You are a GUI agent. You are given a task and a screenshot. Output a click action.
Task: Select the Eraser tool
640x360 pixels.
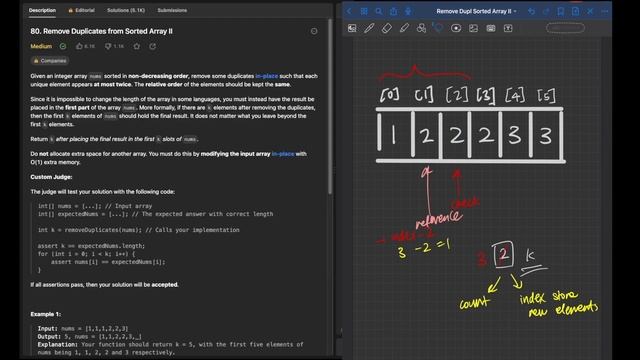pos(387,28)
